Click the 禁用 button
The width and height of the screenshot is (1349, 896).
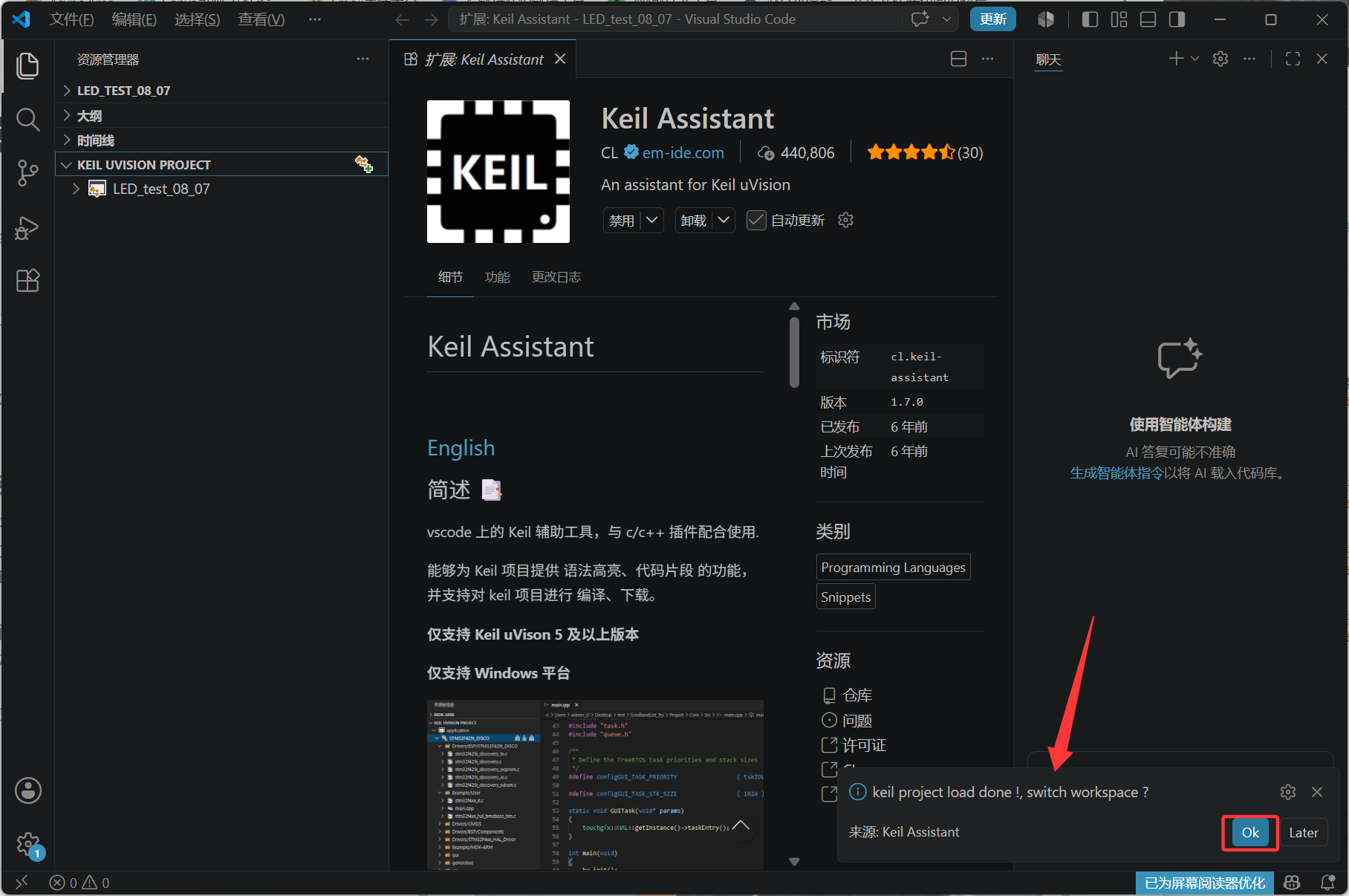(622, 220)
